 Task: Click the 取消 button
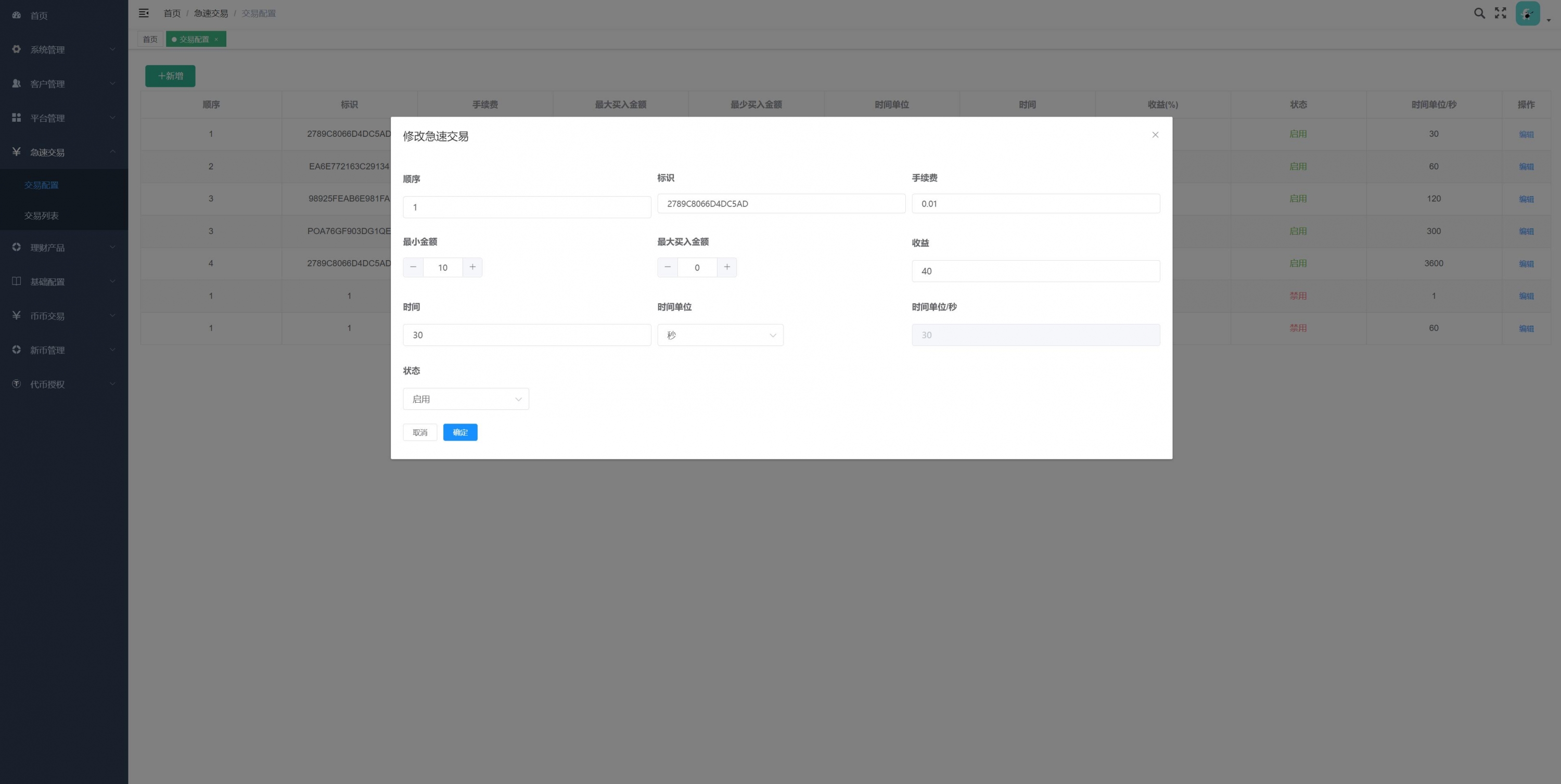coord(420,433)
